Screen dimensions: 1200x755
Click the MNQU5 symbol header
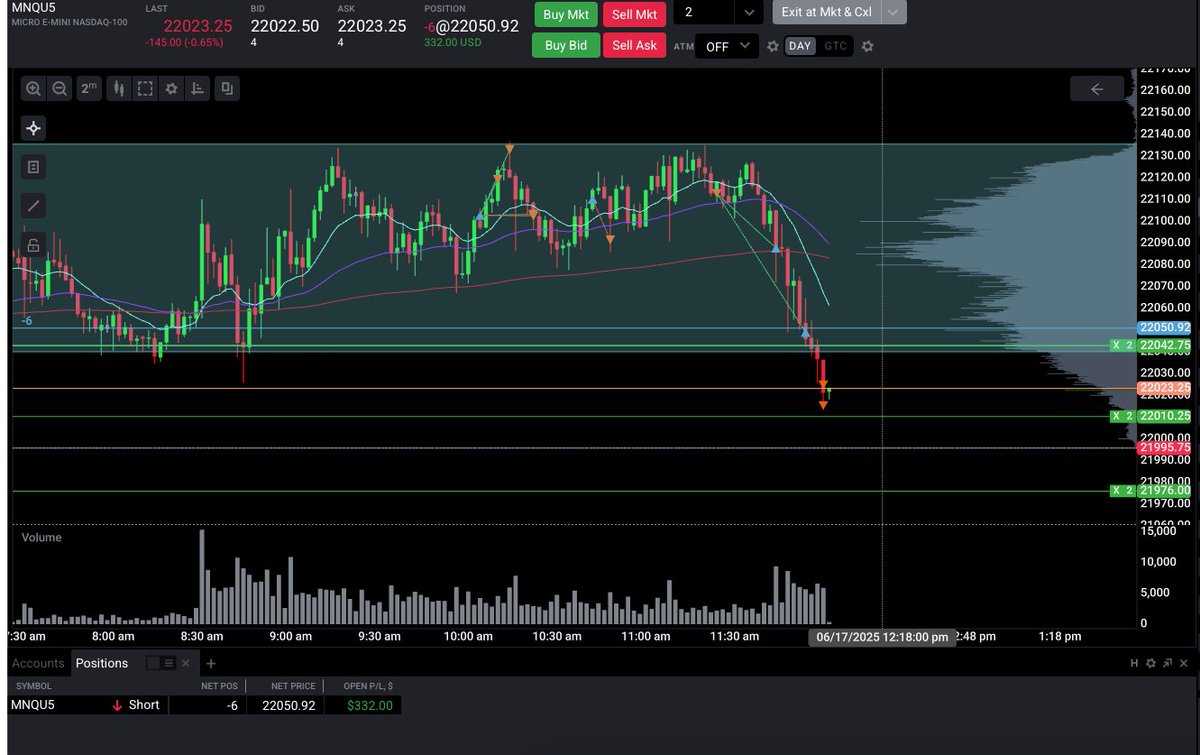coord(33,8)
